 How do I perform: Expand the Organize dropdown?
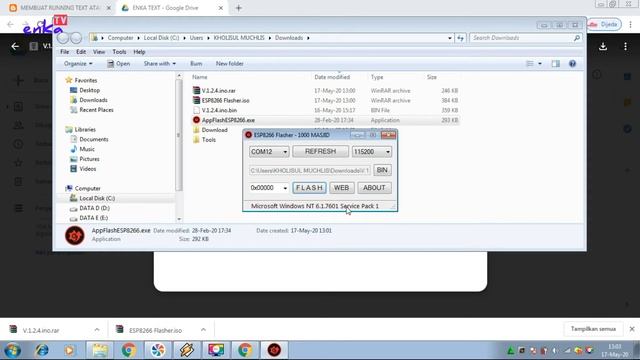[x=78, y=64]
